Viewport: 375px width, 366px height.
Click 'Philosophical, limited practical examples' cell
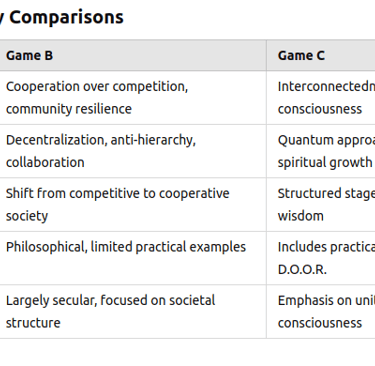pos(133,258)
